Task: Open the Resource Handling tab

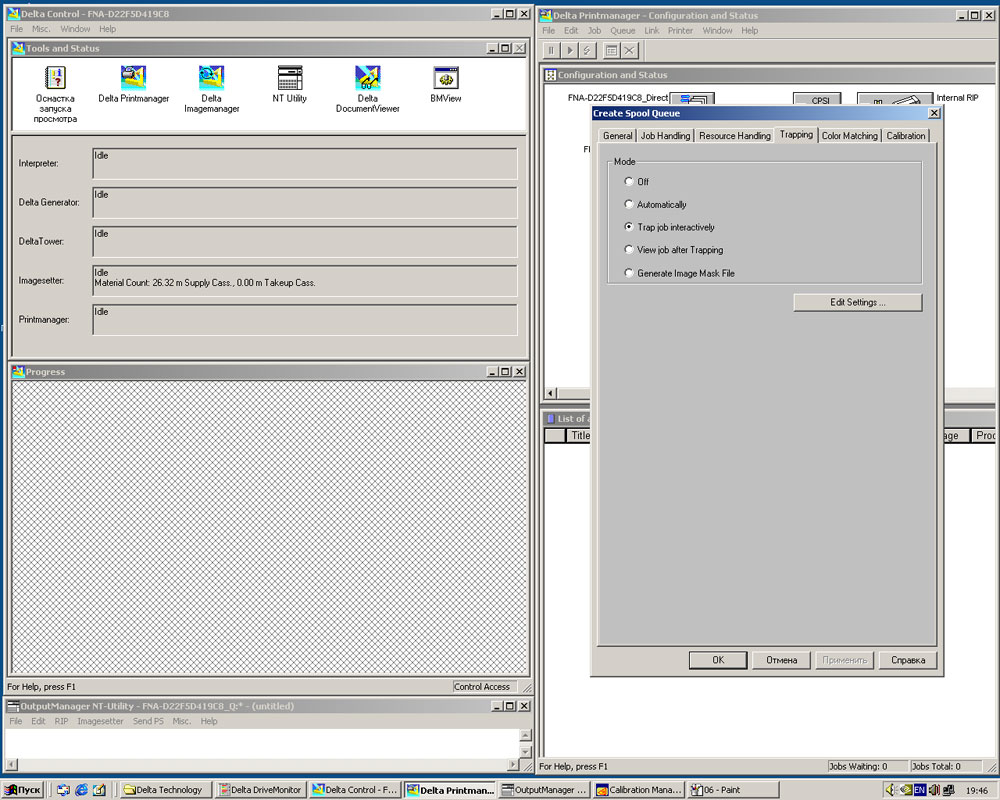Action: 735,136
